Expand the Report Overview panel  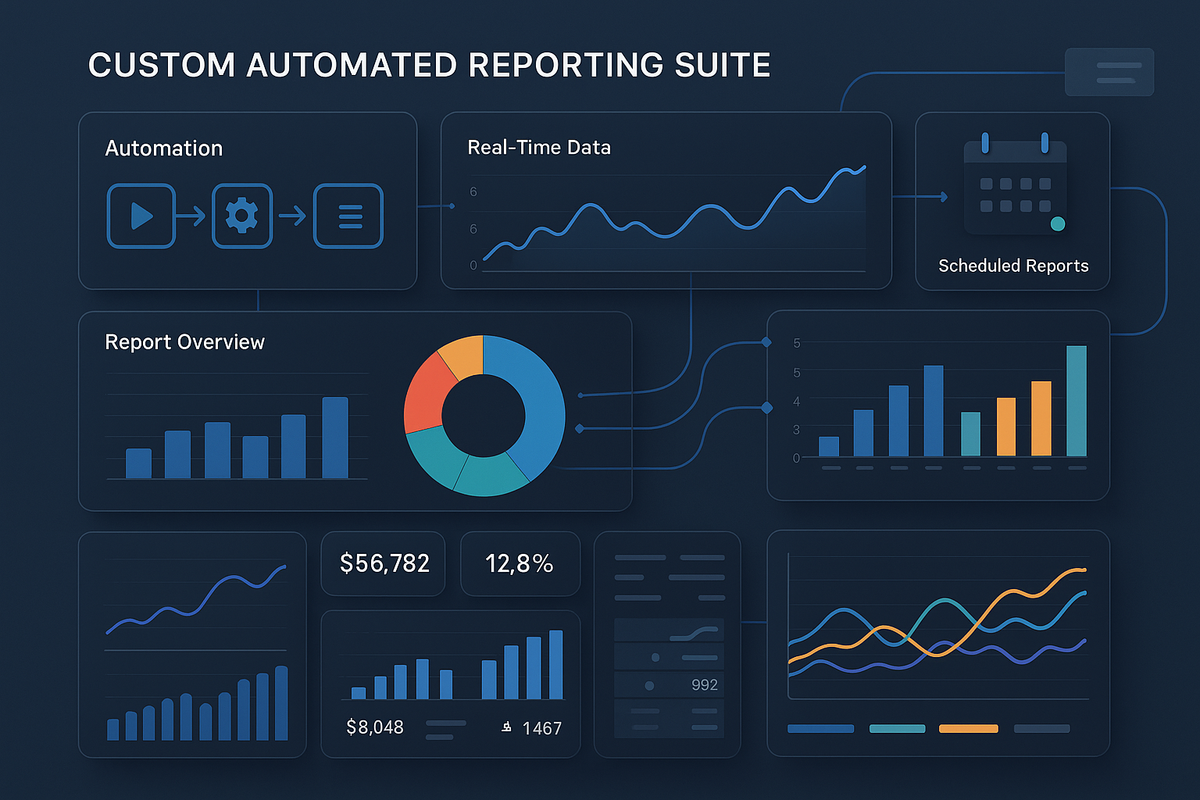point(355,410)
